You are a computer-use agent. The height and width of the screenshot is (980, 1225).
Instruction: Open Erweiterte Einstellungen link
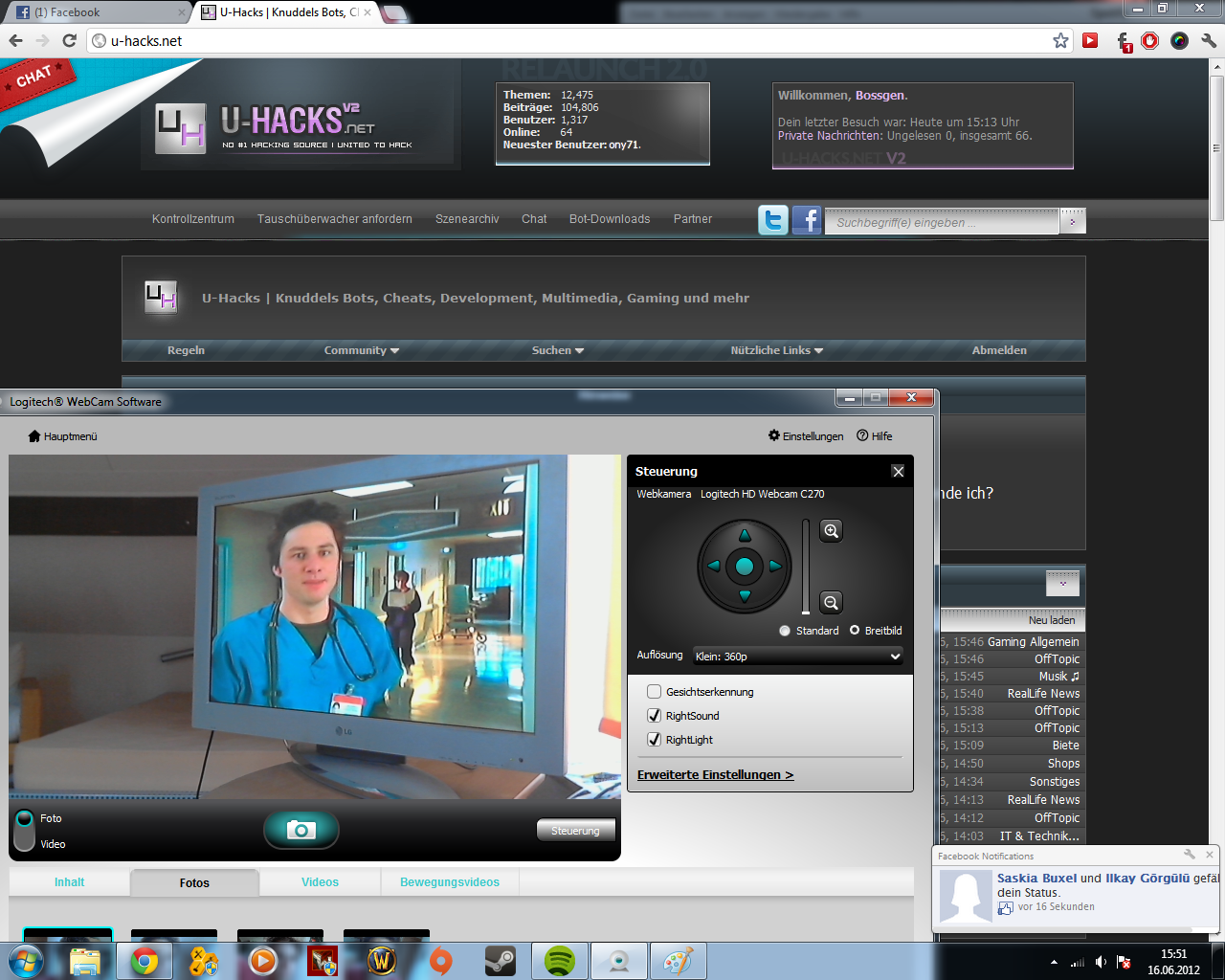(x=716, y=774)
